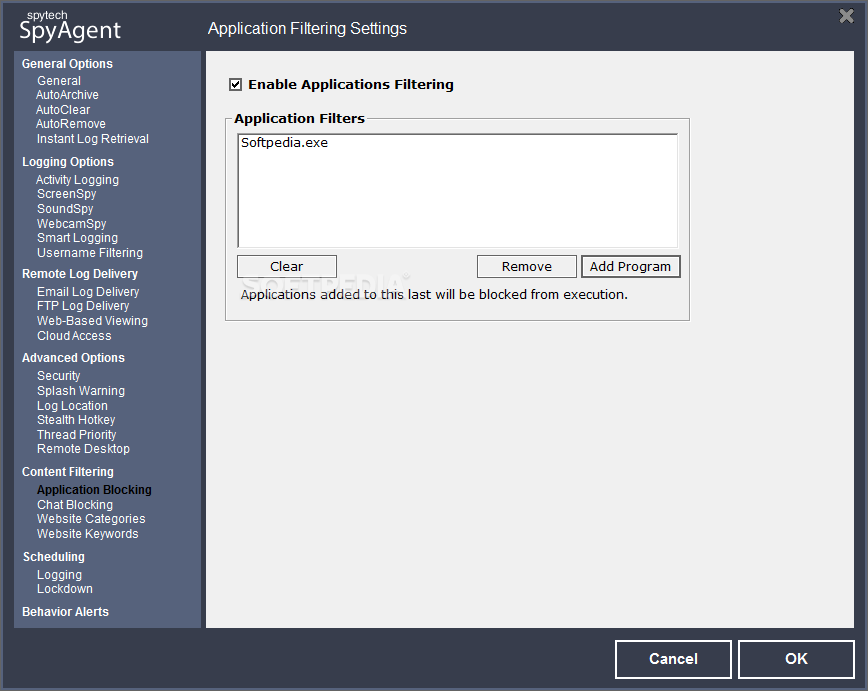The height and width of the screenshot is (691, 868).
Task: Select the Stealth Hotkey entry
Action: click(76, 420)
